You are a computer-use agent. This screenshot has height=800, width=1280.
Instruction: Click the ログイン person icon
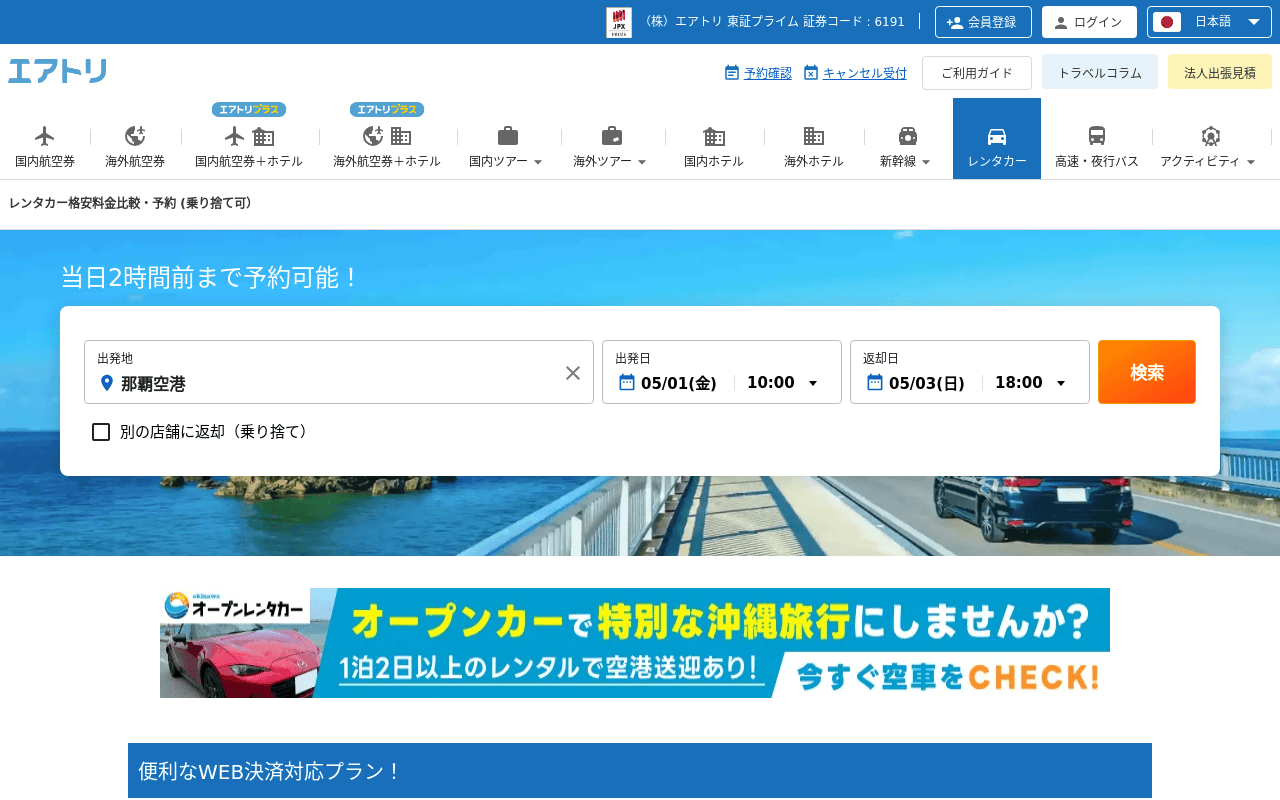(1061, 22)
